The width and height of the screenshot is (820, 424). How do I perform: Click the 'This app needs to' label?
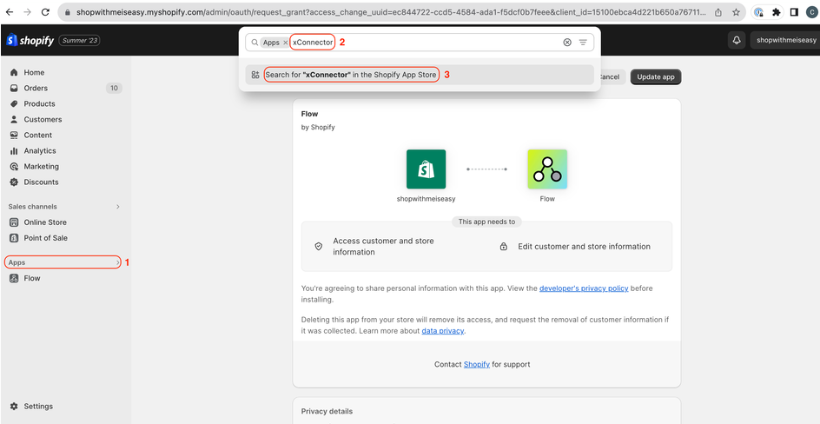click(x=487, y=222)
